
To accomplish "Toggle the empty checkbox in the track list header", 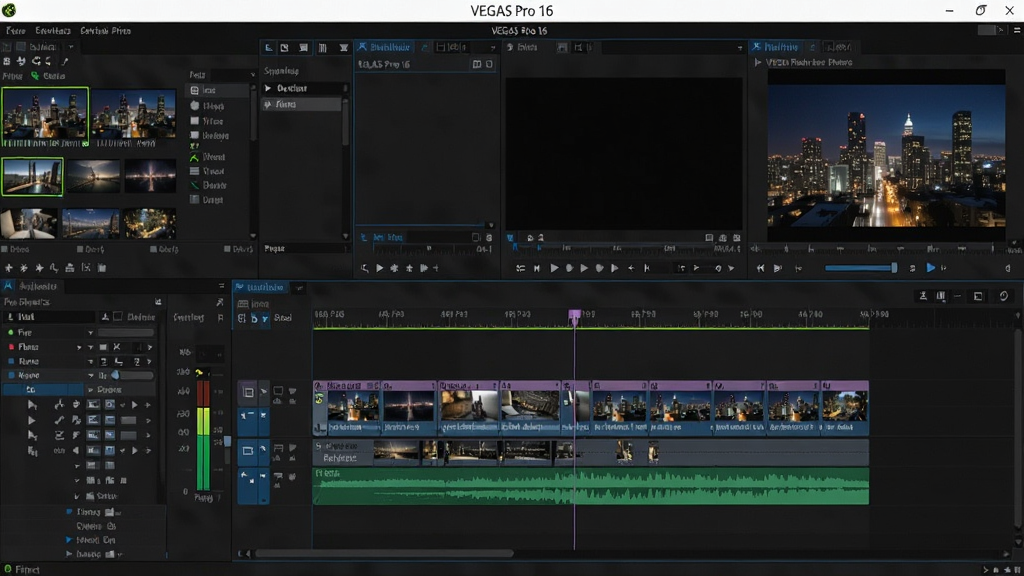I will pyautogui.click(x=118, y=317).
